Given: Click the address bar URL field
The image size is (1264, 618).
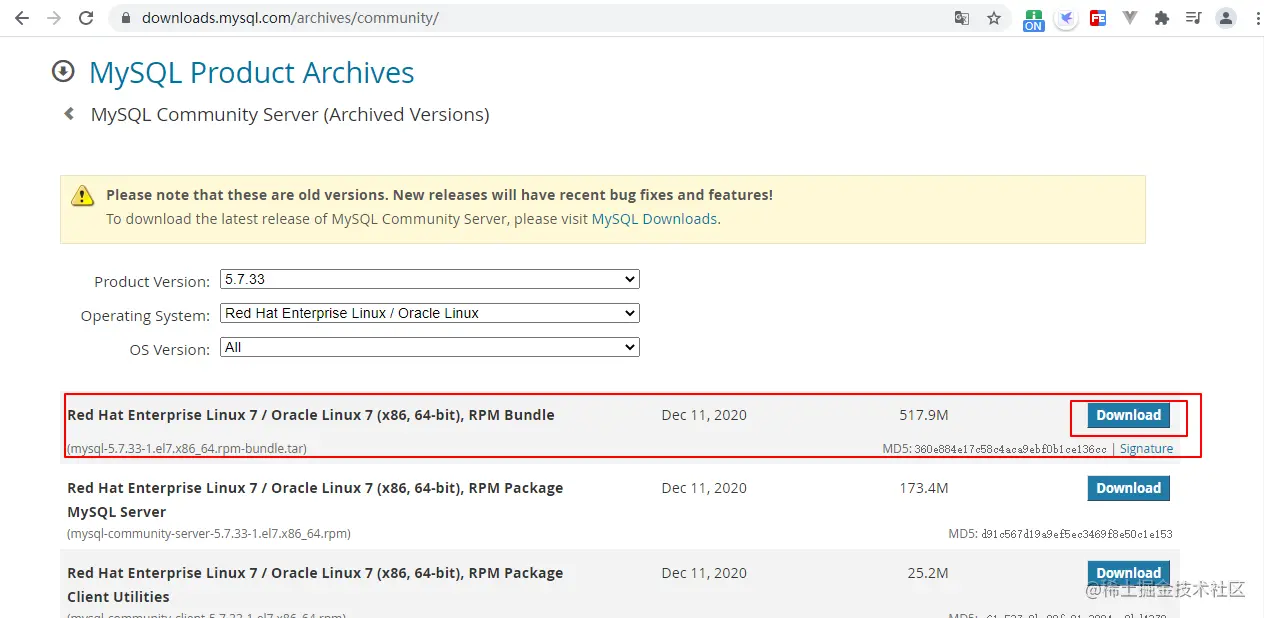Looking at the screenshot, I should pos(500,18).
